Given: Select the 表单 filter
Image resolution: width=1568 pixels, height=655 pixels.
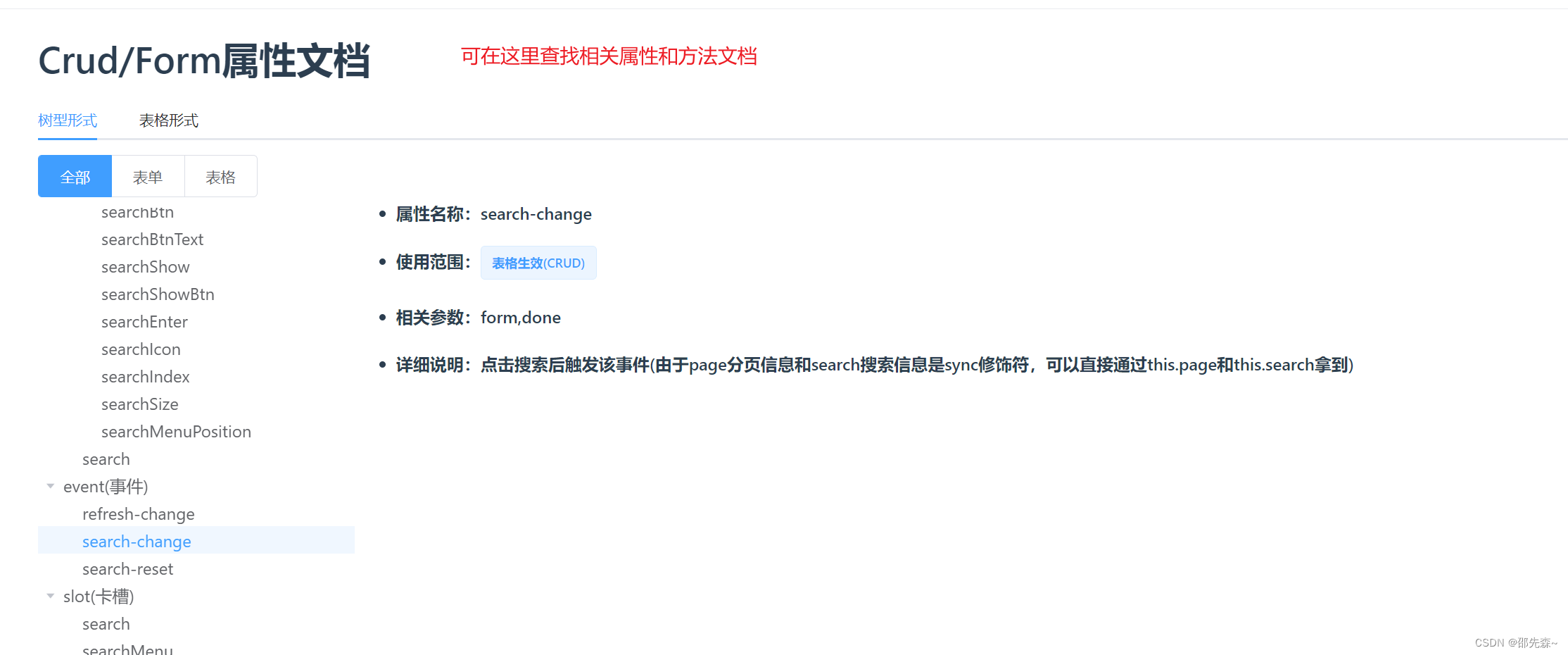Looking at the screenshot, I should click(x=147, y=176).
